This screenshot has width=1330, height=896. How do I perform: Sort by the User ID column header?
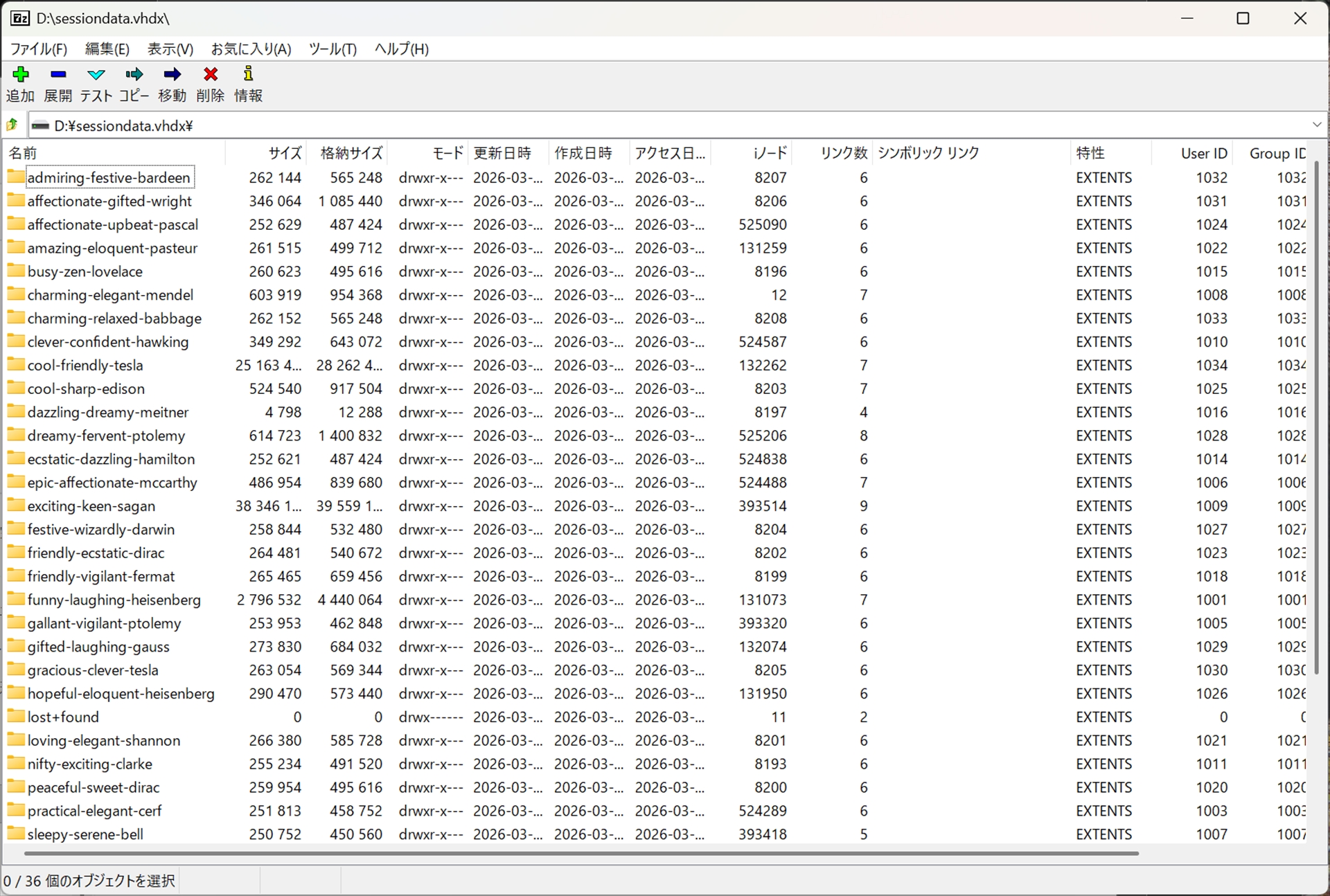coord(1203,153)
